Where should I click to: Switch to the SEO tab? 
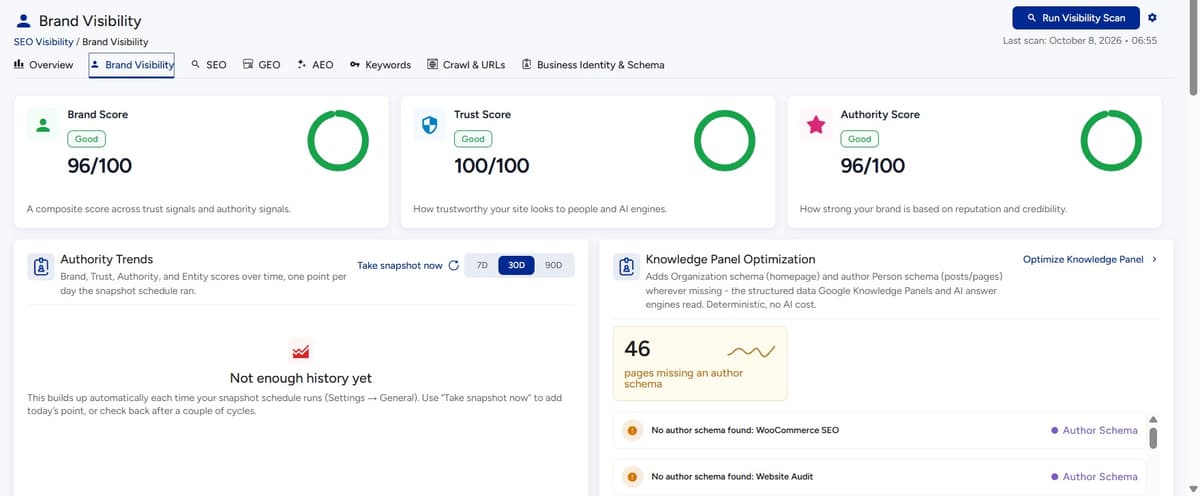coord(208,64)
